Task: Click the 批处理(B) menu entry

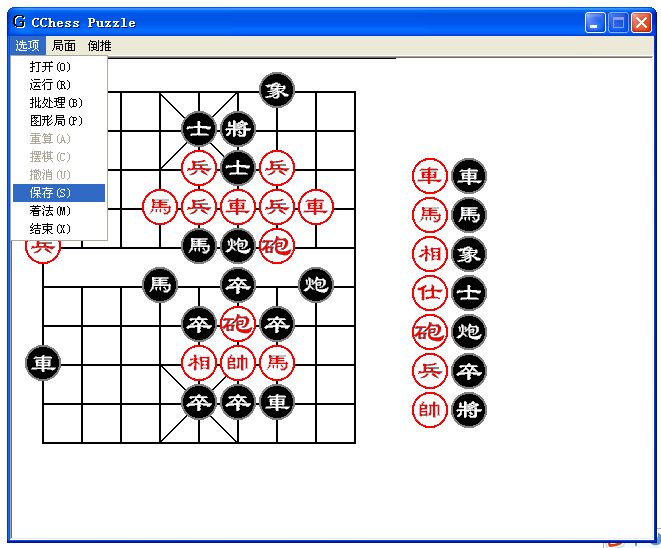Action: 56,102
